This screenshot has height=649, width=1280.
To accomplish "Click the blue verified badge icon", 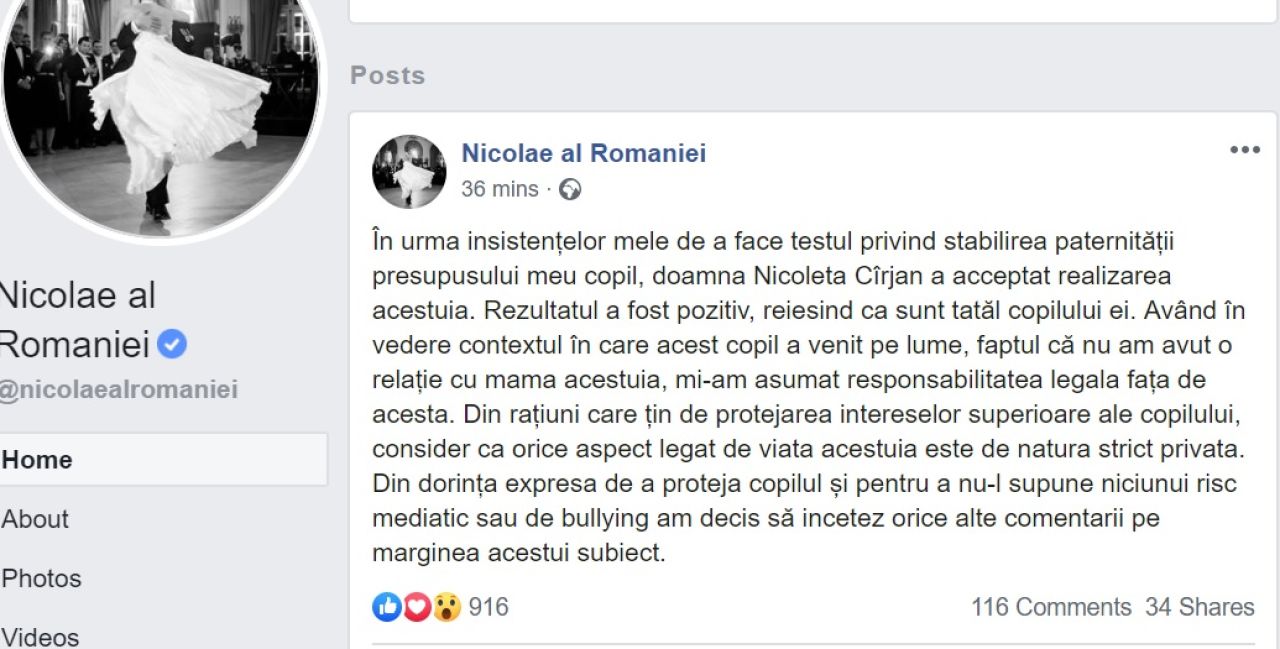I will [x=173, y=345].
